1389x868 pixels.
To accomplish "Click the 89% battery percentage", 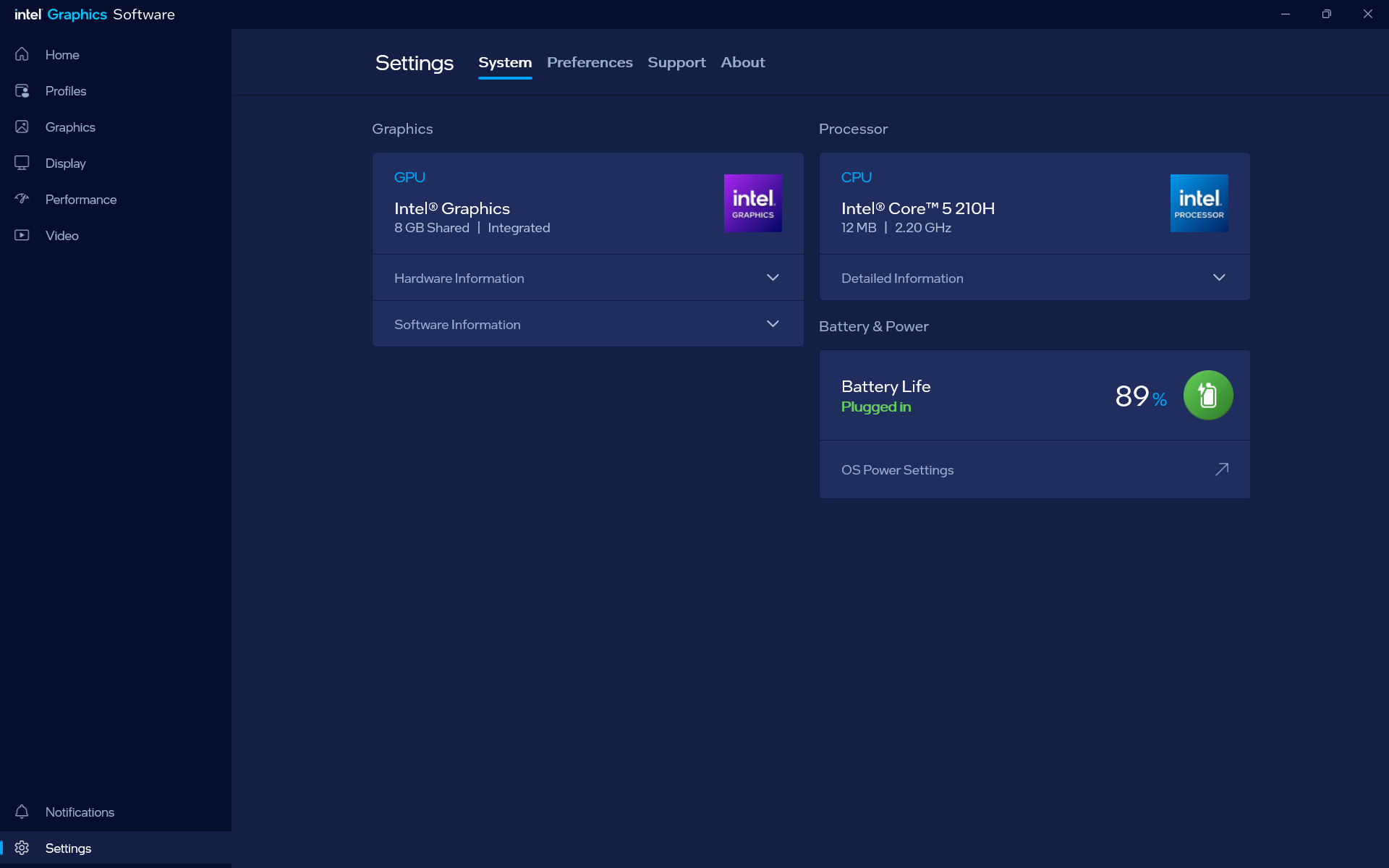I will (1141, 396).
